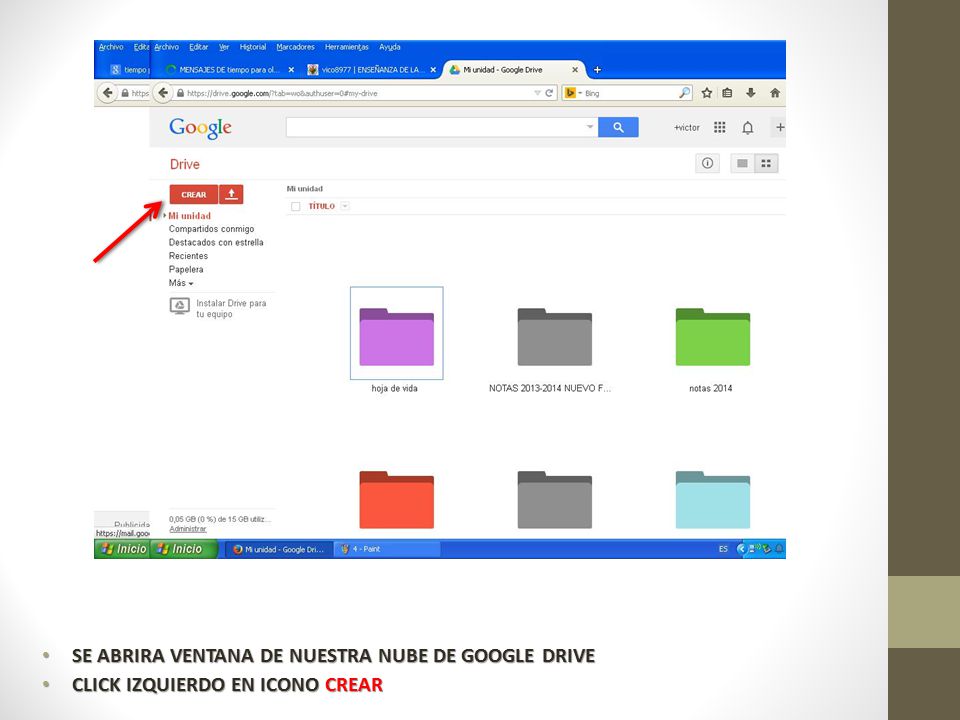This screenshot has width=960, height=720.
Task: Click the Google logo
Action: [200, 128]
